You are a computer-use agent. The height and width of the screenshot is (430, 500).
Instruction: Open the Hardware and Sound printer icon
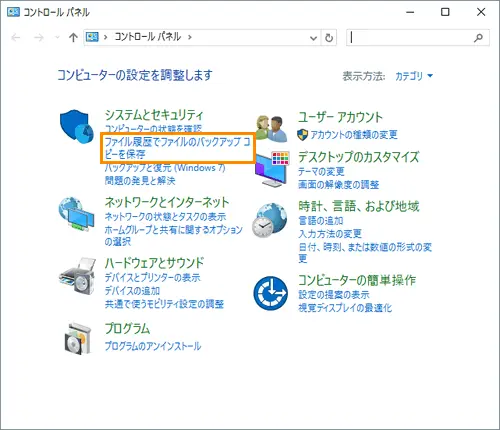(77, 276)
